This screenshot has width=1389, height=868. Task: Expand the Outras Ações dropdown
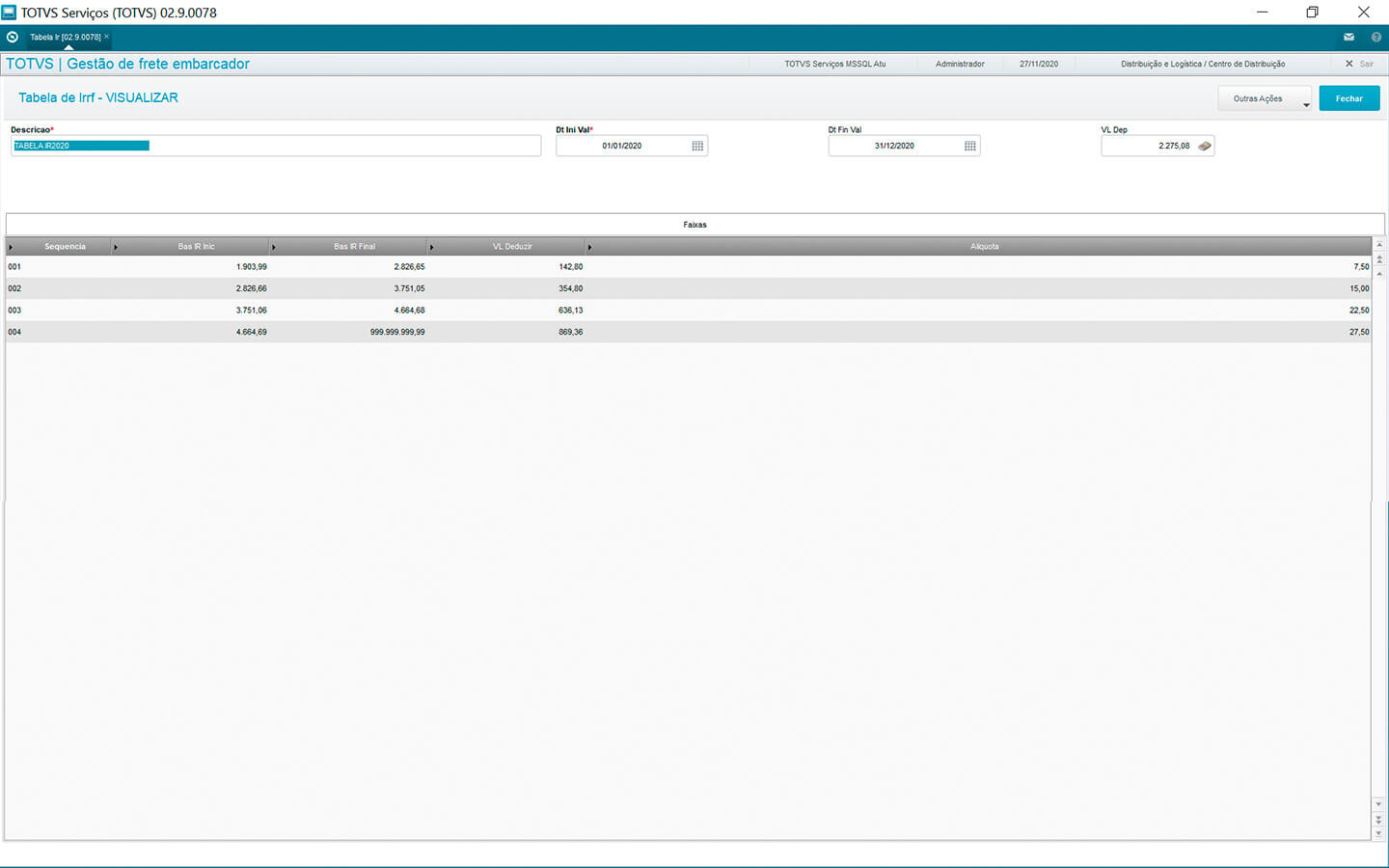[x=1306, y=104]
